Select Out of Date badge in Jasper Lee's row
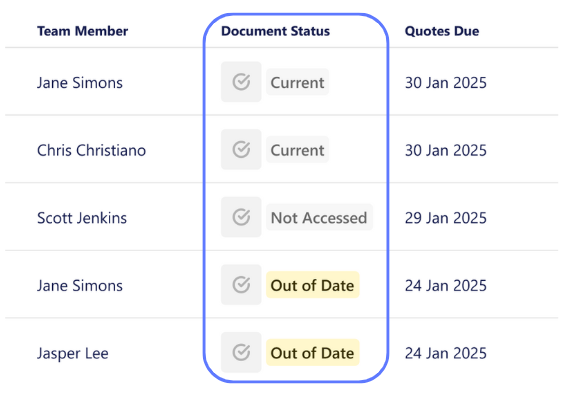Screen dimensions: 562x412 point(313,353)
